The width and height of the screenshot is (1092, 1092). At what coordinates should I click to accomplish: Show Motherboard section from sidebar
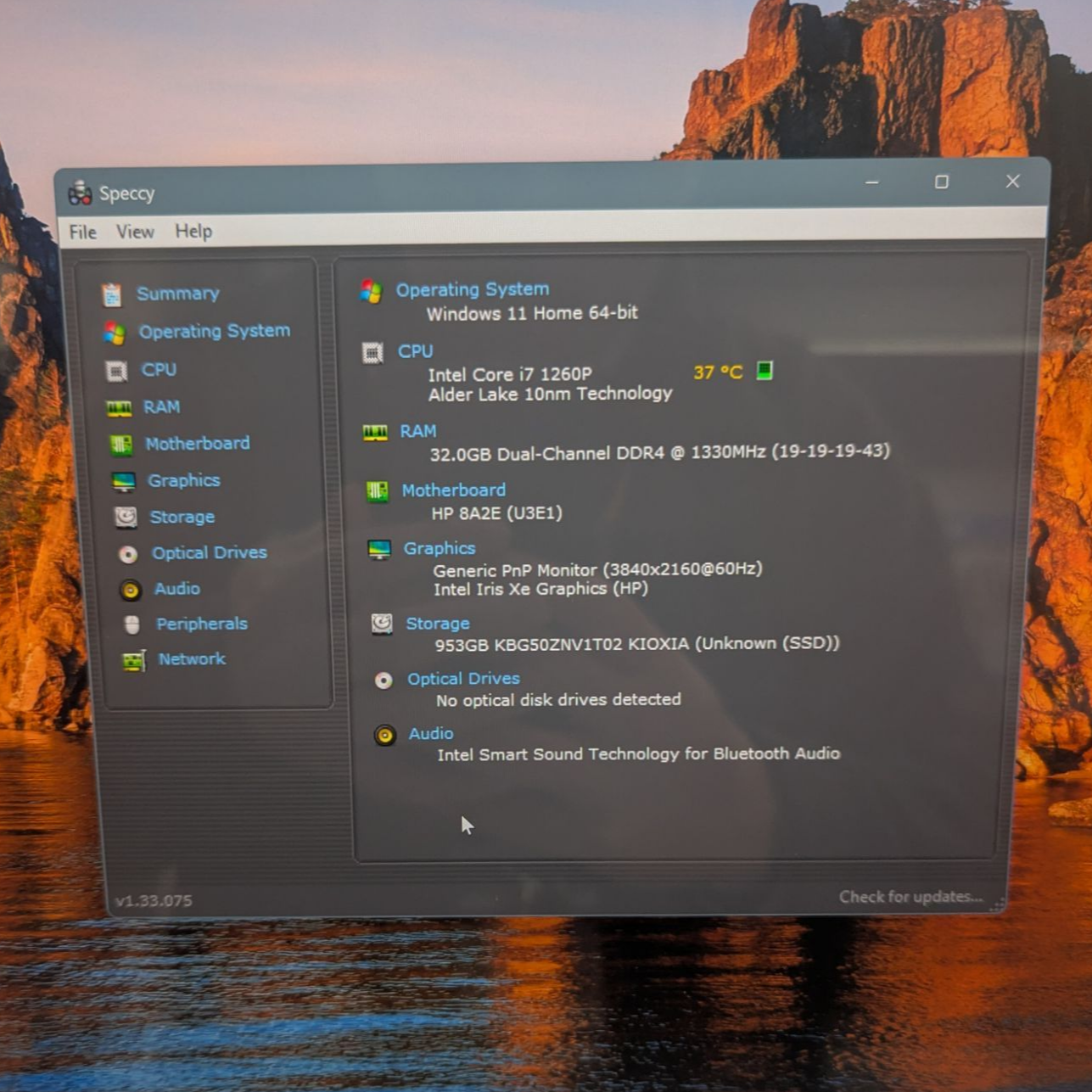pyautogui.click(x=198, y=443)
